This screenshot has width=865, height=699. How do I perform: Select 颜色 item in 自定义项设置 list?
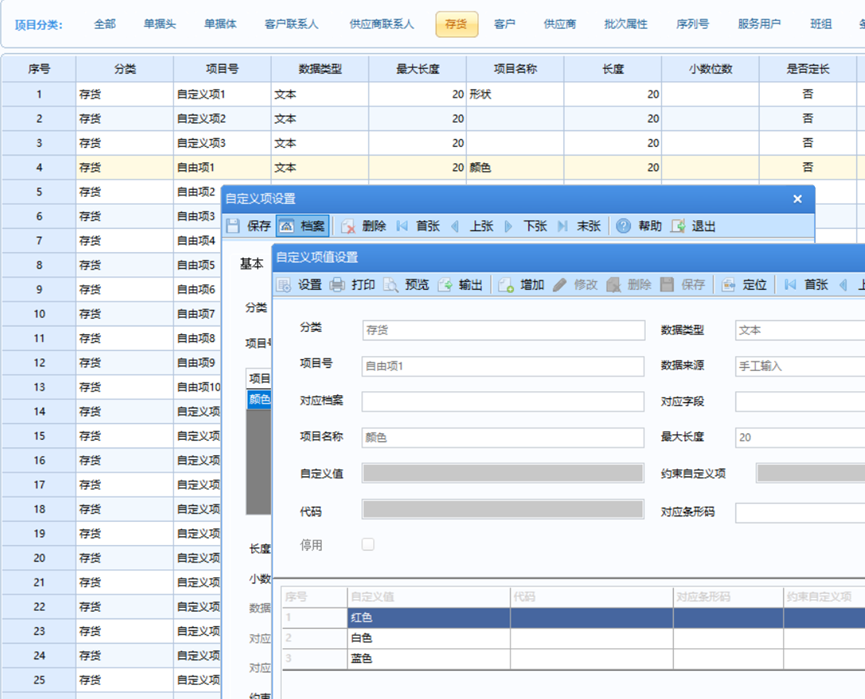(x=259, y=399)
